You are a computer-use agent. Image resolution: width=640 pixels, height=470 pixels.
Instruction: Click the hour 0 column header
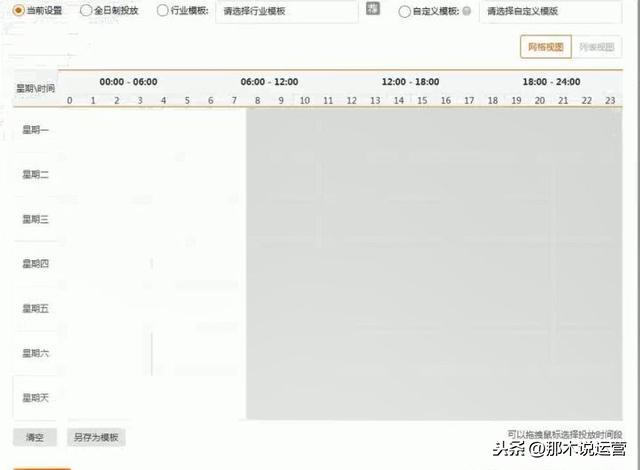click(69, 100)
